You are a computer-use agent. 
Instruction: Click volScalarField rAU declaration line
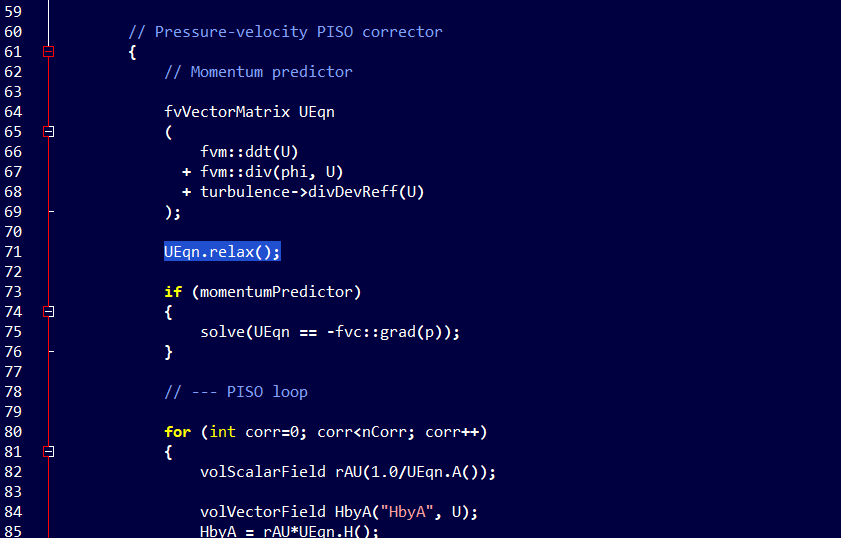coord(348,473)
